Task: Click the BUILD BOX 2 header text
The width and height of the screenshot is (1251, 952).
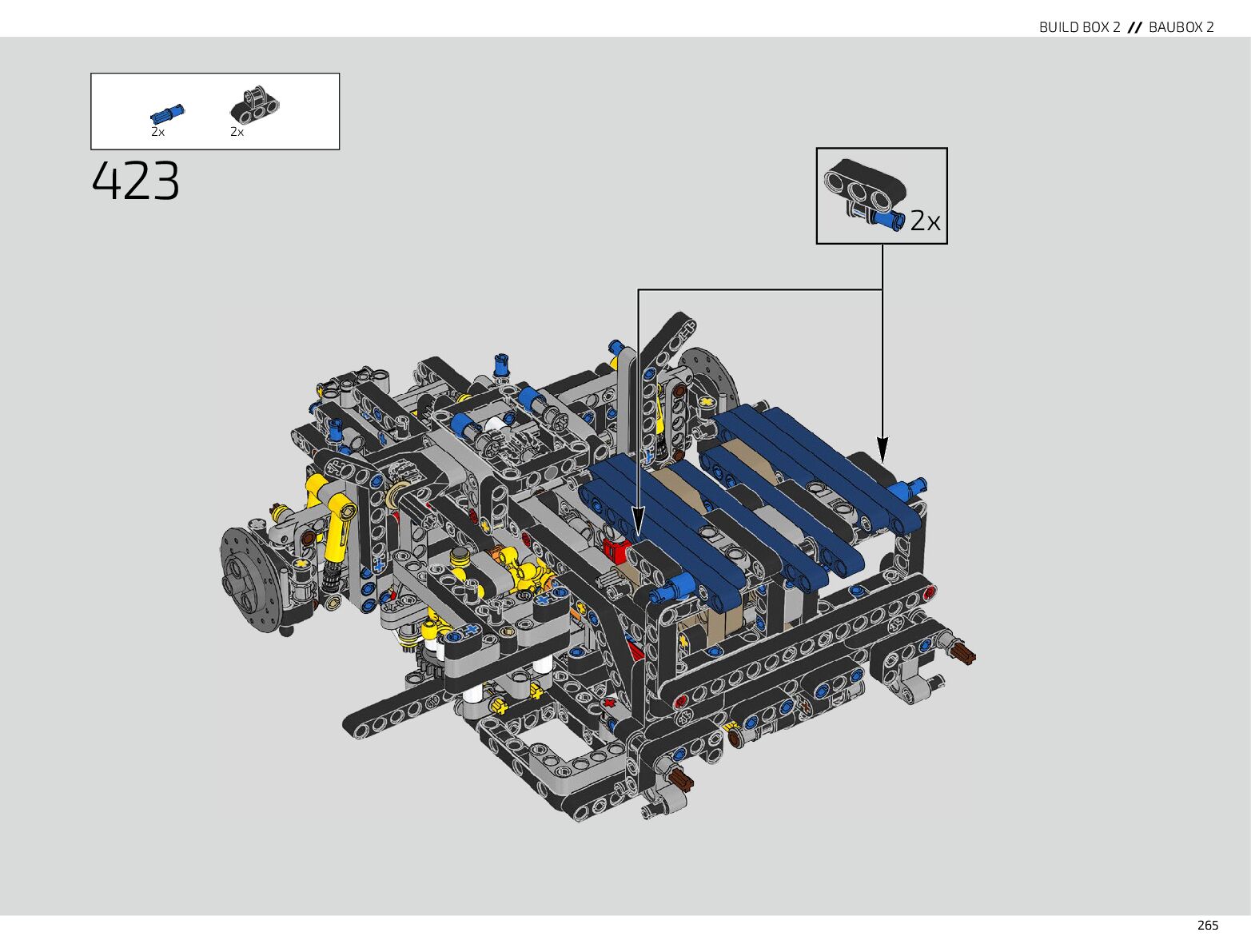Action: tap(1079, 27)
